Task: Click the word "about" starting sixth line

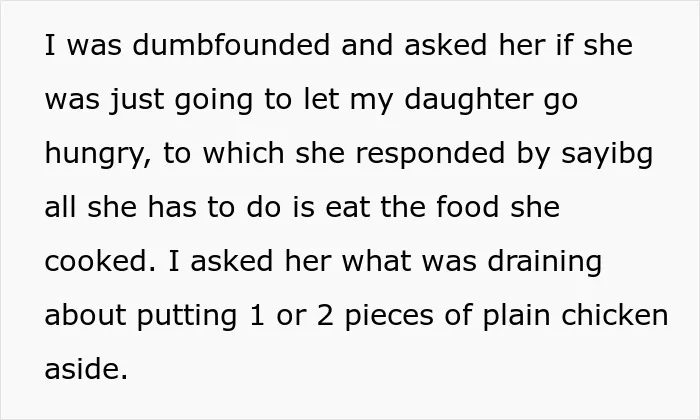Action: point(85,315)
